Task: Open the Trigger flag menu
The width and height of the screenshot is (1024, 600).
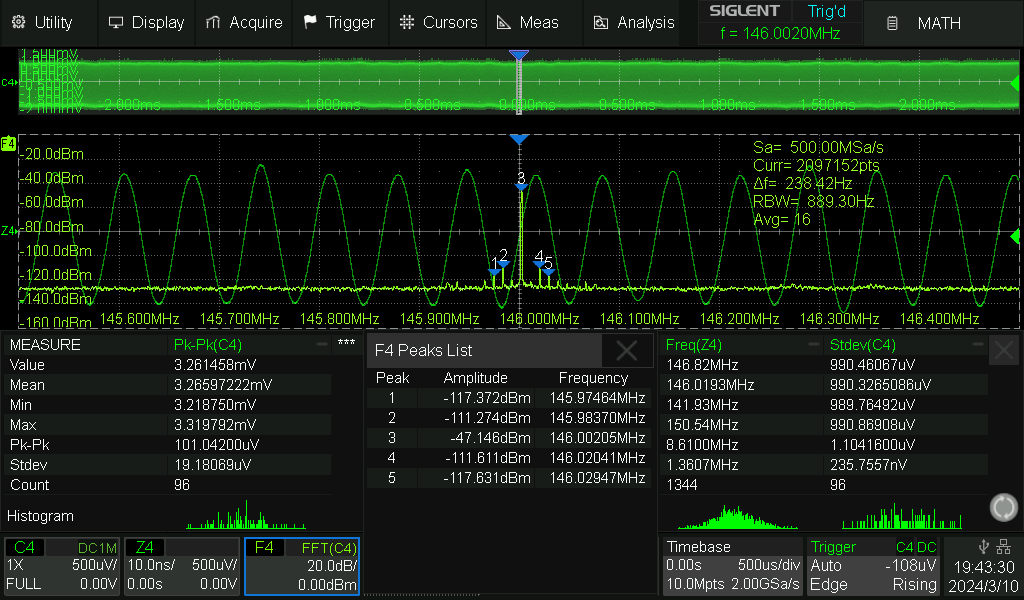Action: pos(339,22)
